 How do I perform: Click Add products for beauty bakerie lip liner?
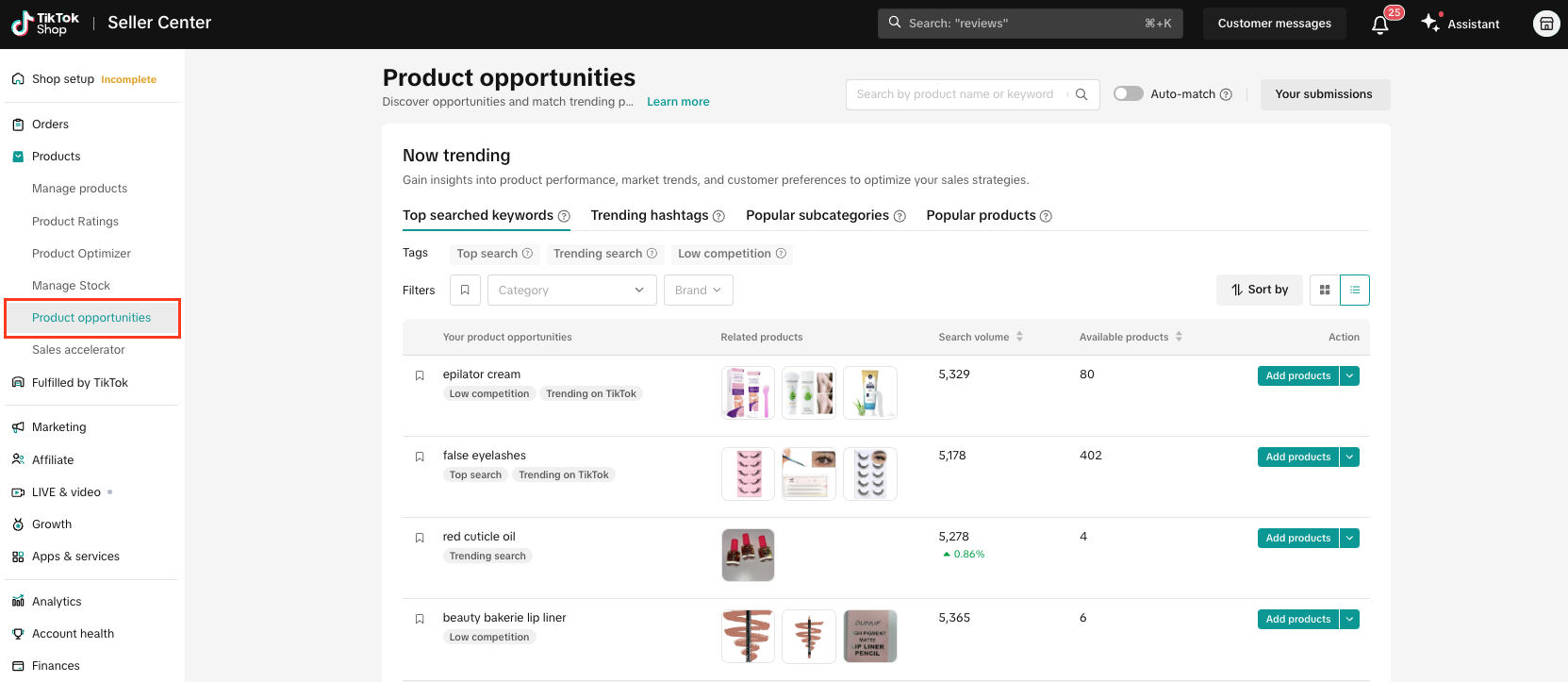(1297, 620)
